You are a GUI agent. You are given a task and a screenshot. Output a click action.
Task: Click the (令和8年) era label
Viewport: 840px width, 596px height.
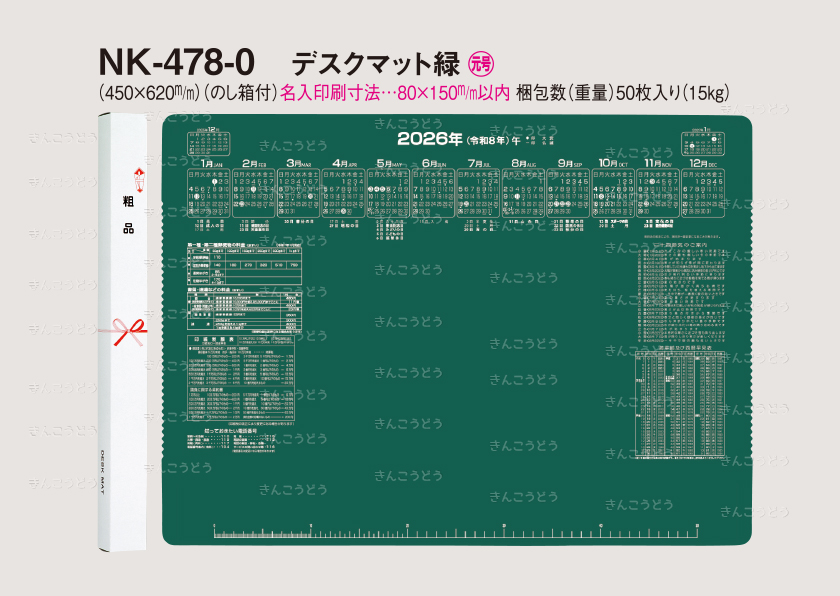click(487, 141)
